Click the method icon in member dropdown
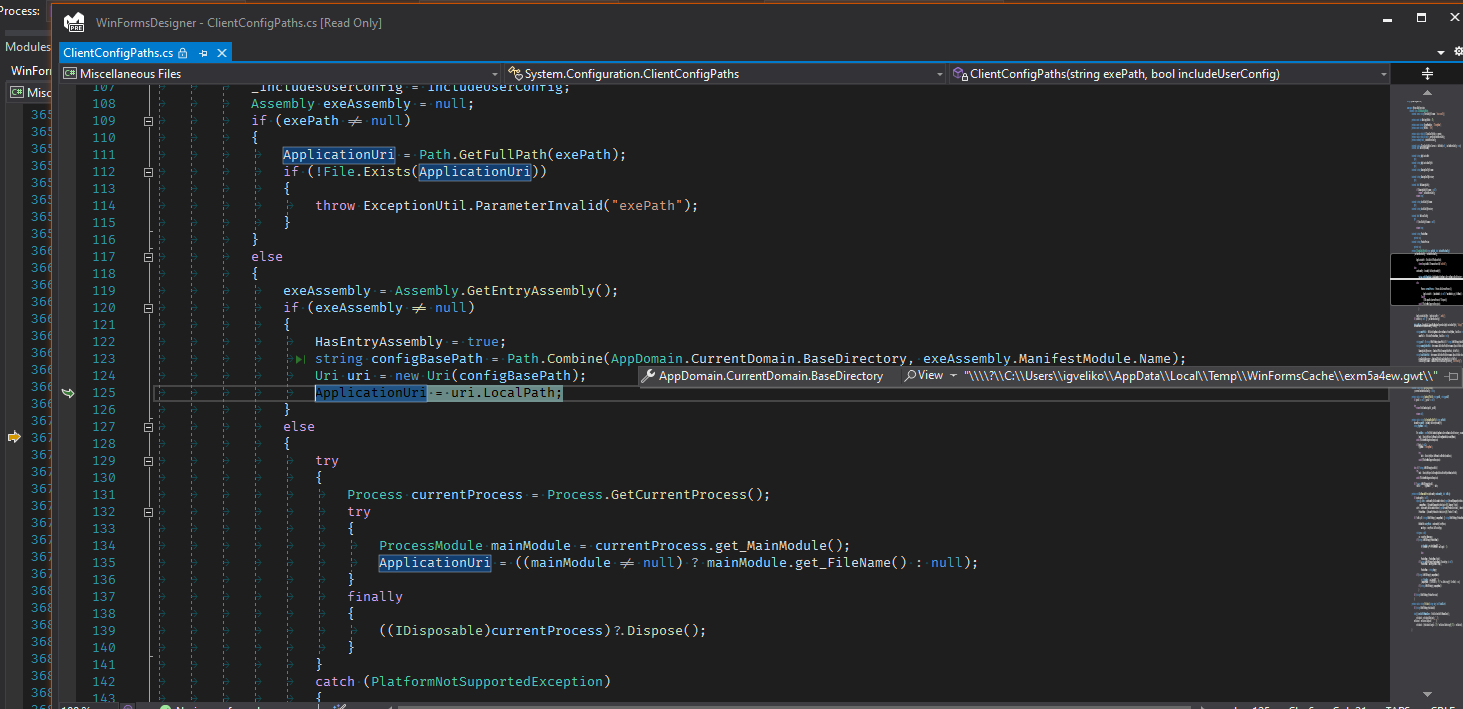The image size is (1463, 709). [960, 73]
